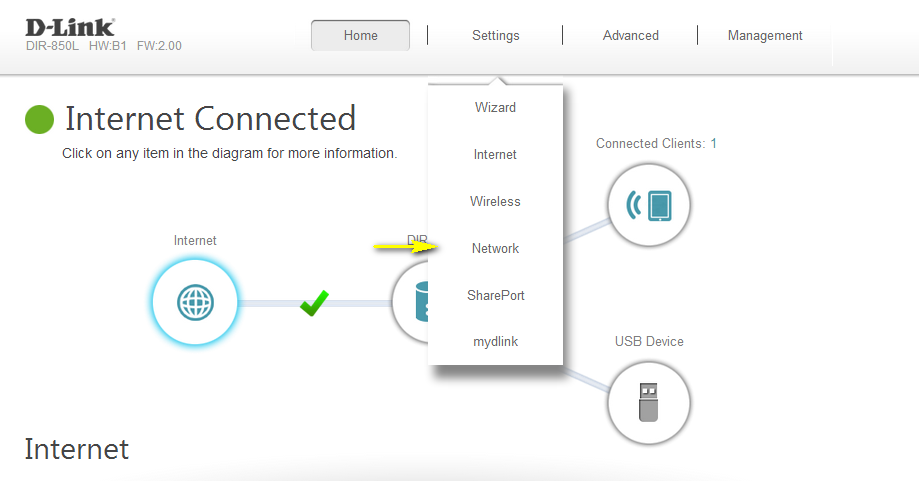Click the D-Link logo
Image resolution: width=919 pixels, height=481 pixels.
69,26
